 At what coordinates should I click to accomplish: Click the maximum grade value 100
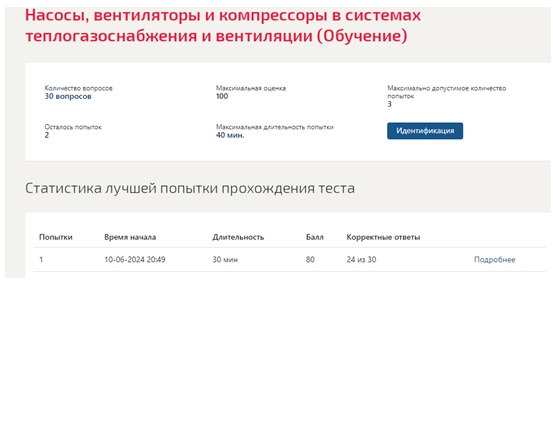[x=222, y=97]
